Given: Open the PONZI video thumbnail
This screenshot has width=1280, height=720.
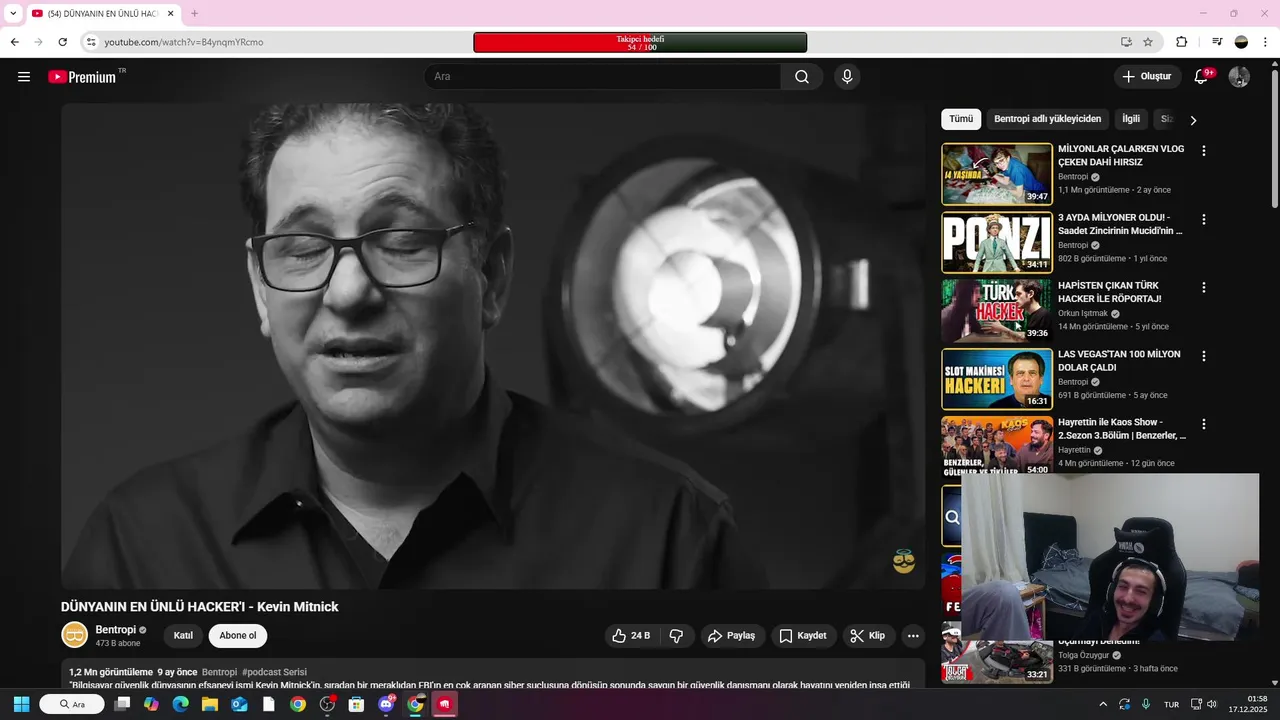Looking at the screenshot, I should [x=997, y=242].
